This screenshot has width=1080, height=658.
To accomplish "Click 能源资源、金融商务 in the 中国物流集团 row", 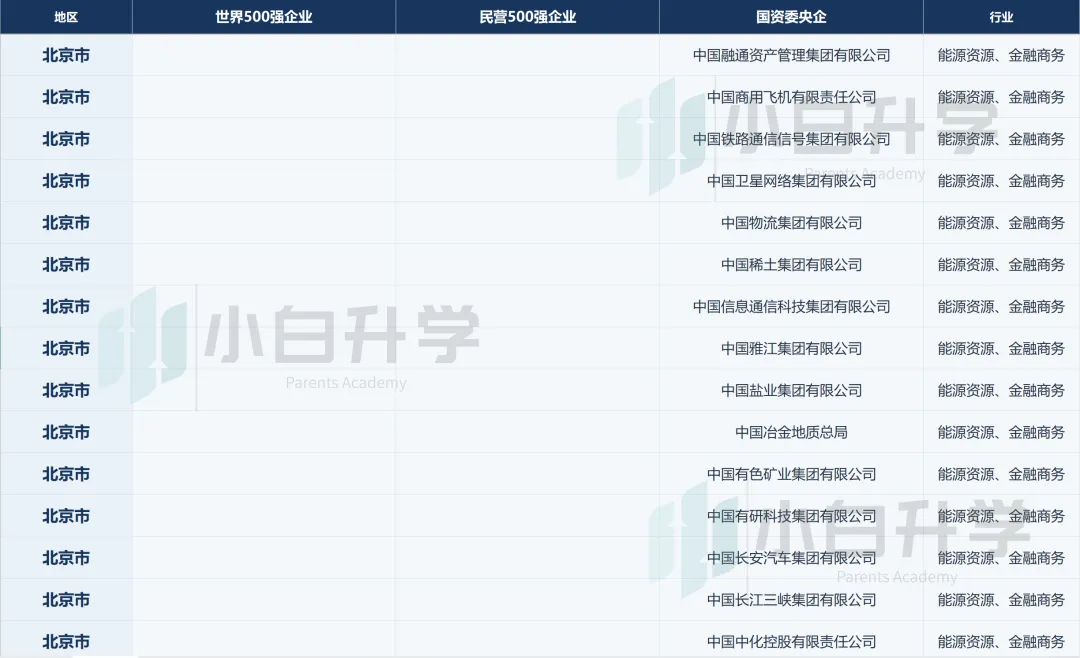I will (1001, 223).
